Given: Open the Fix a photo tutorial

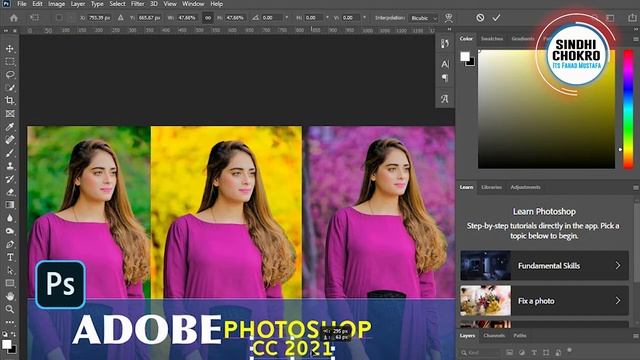Looking at the screenshot, I should pyautogui.click(x=544, y=301).
